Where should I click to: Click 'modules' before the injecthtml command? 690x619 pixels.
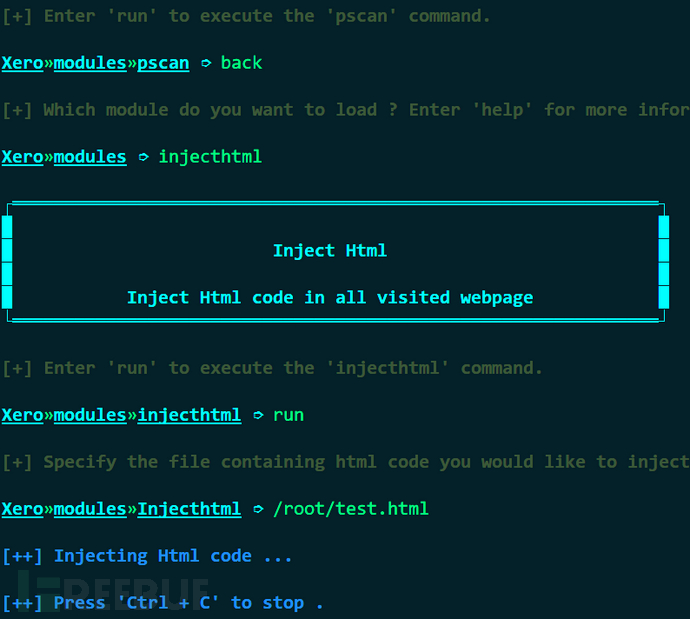90,157
